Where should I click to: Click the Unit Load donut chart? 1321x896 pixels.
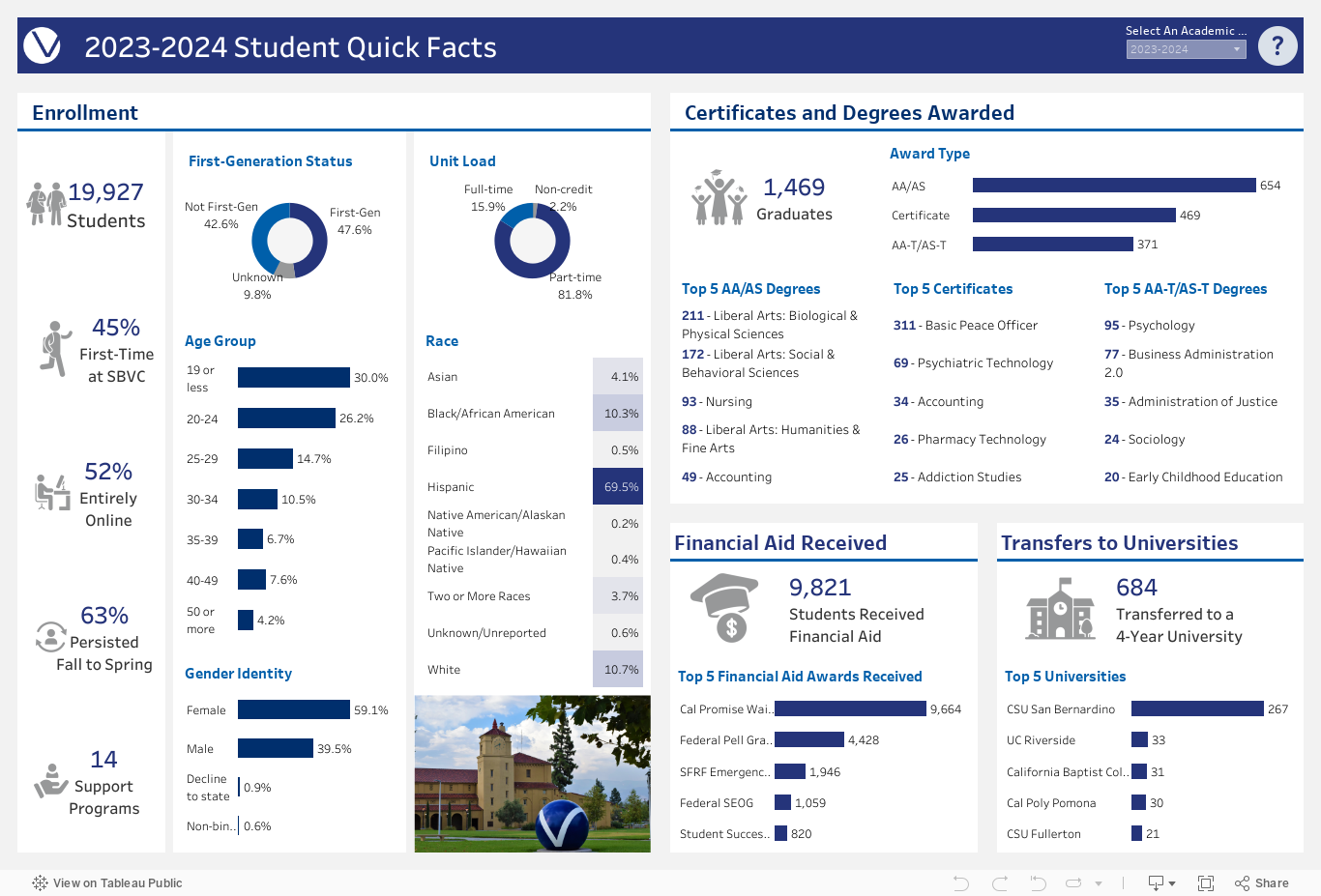(532, 241)
